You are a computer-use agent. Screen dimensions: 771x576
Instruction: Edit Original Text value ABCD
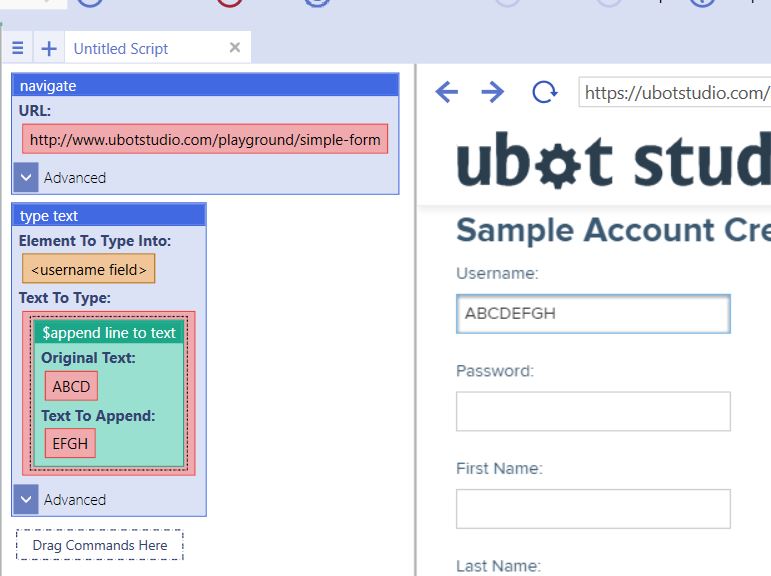(x=71, y=386)
